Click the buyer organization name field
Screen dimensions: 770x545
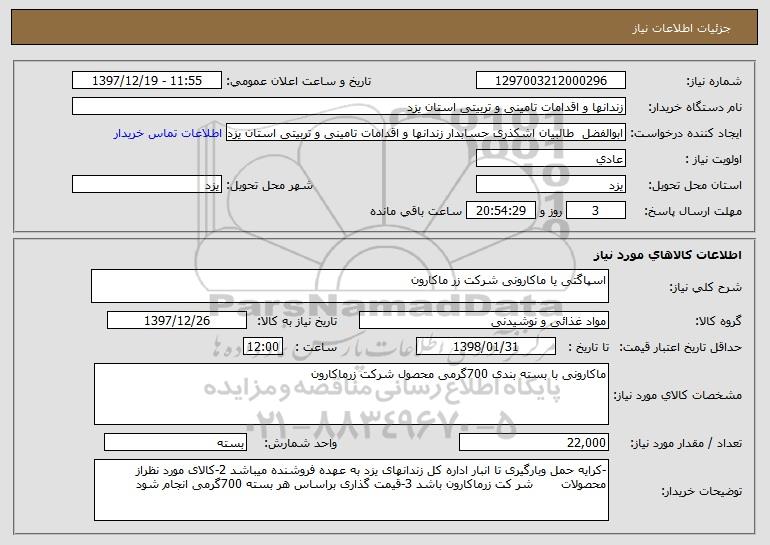pyautogui.click(x=349, y=107)
